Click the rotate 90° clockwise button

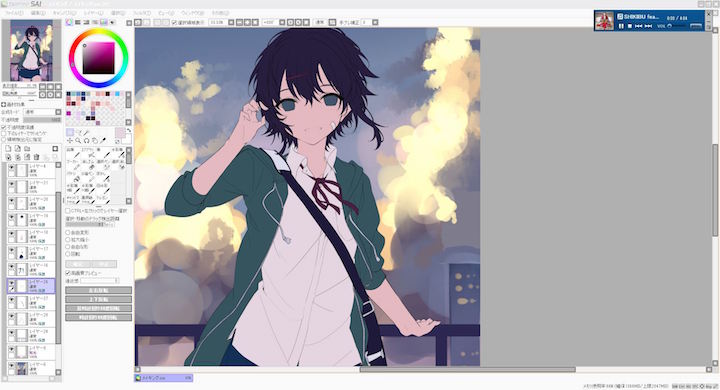point(98,317)
